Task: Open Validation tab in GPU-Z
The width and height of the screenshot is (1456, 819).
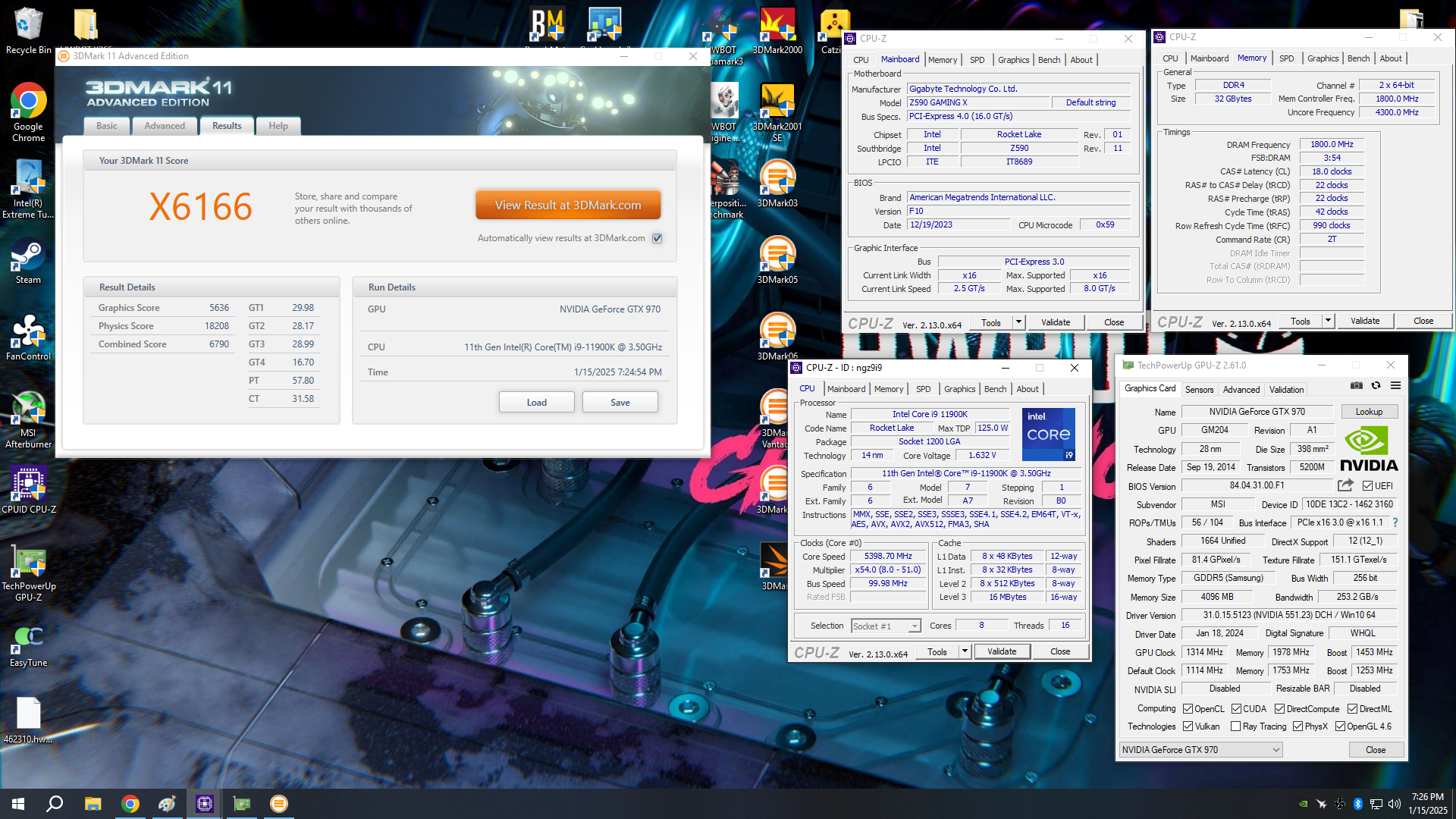Action: [1286, 389]
